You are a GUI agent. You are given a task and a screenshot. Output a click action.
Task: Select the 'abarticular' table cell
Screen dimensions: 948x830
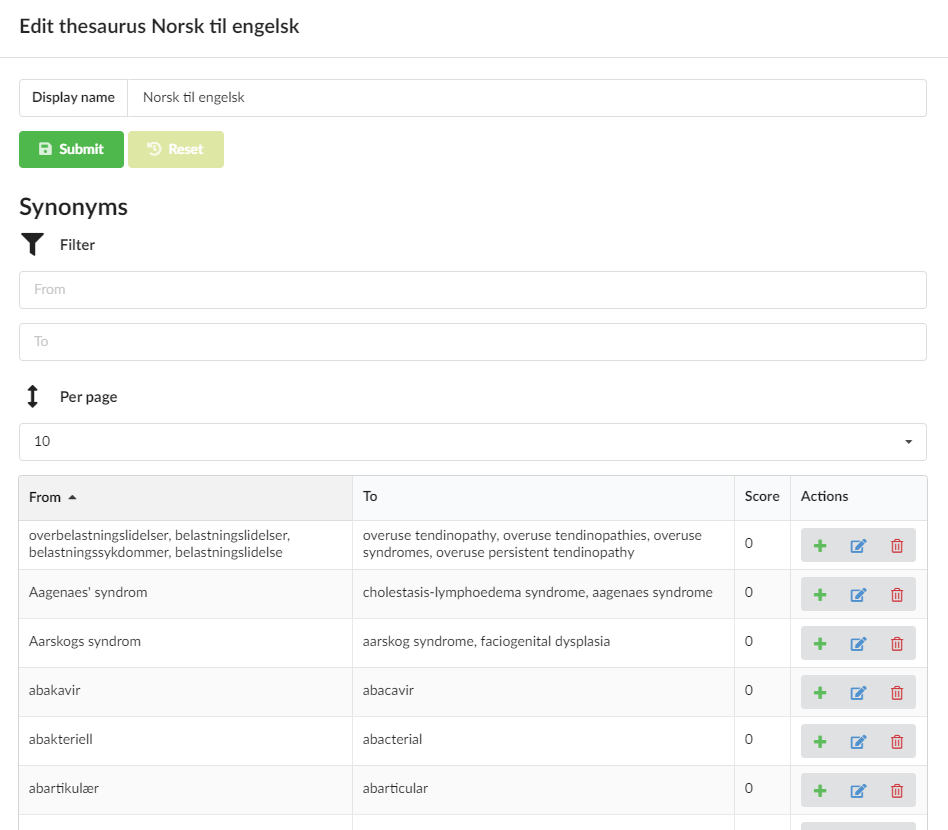543,789
